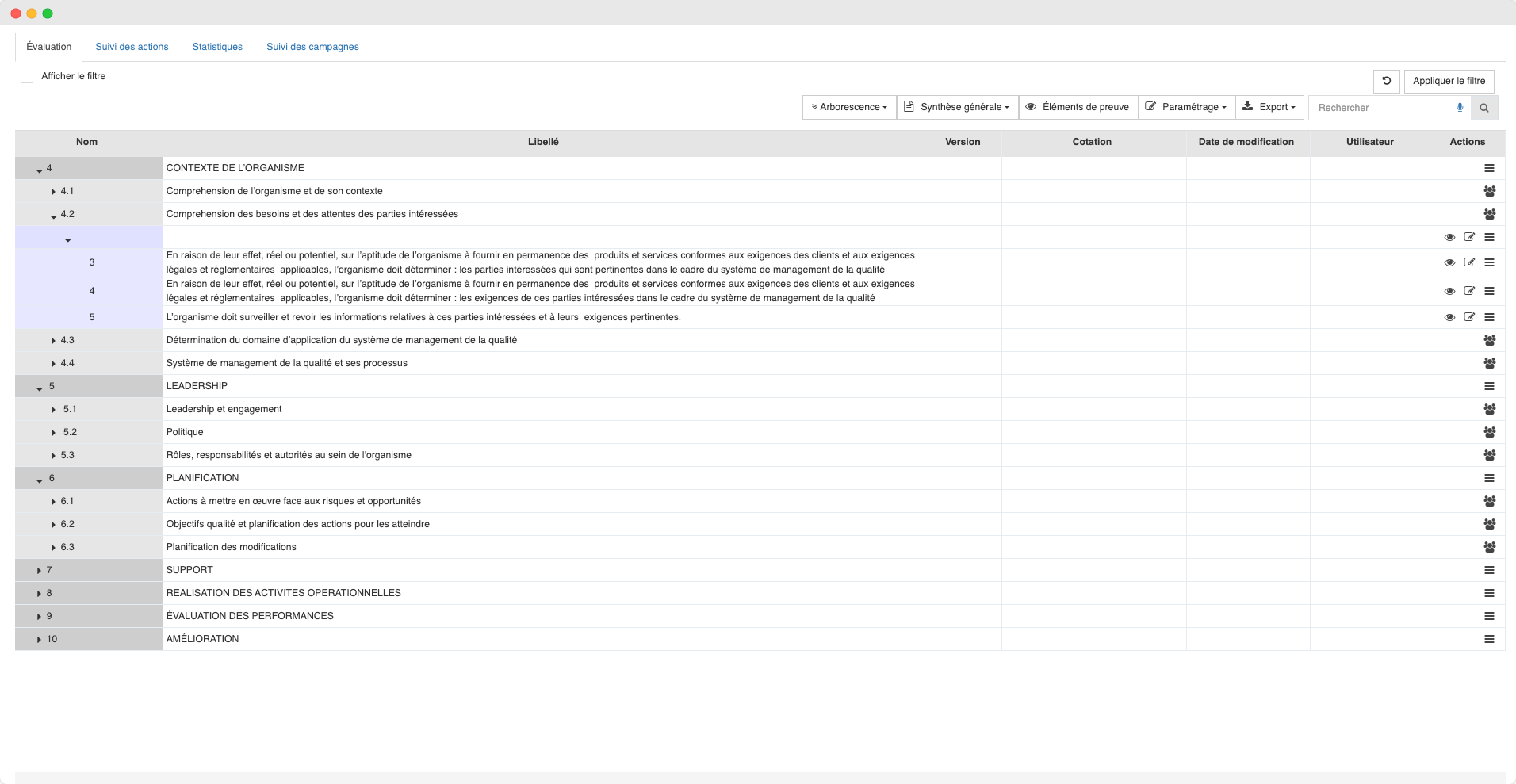Collapse tree node 4.2
The image size is (1516, 784).
tap(53, 216)
